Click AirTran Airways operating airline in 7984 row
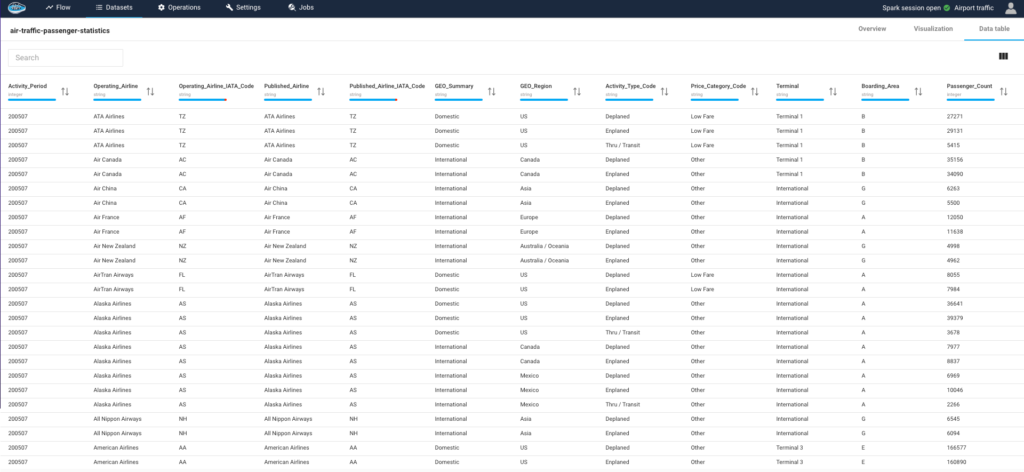The width and height of the screenshot is (1024, 472). click(x=114, y=289)
